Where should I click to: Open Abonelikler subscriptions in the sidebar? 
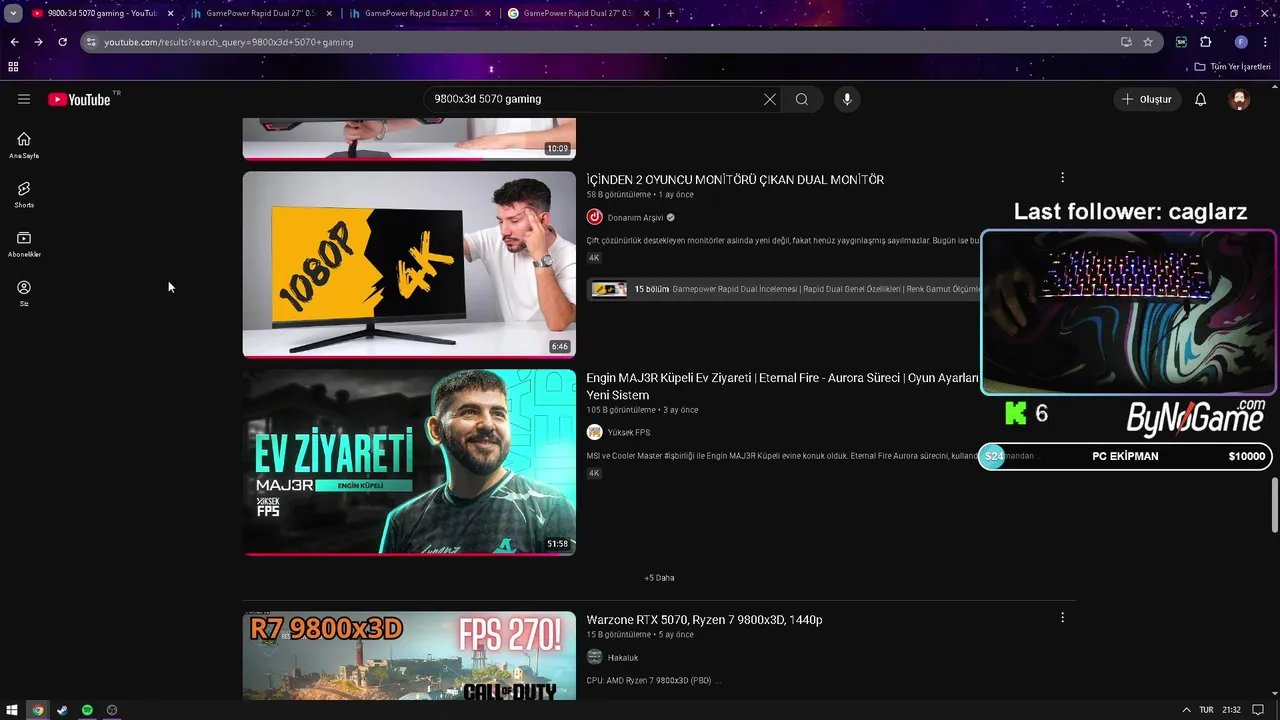24,243
